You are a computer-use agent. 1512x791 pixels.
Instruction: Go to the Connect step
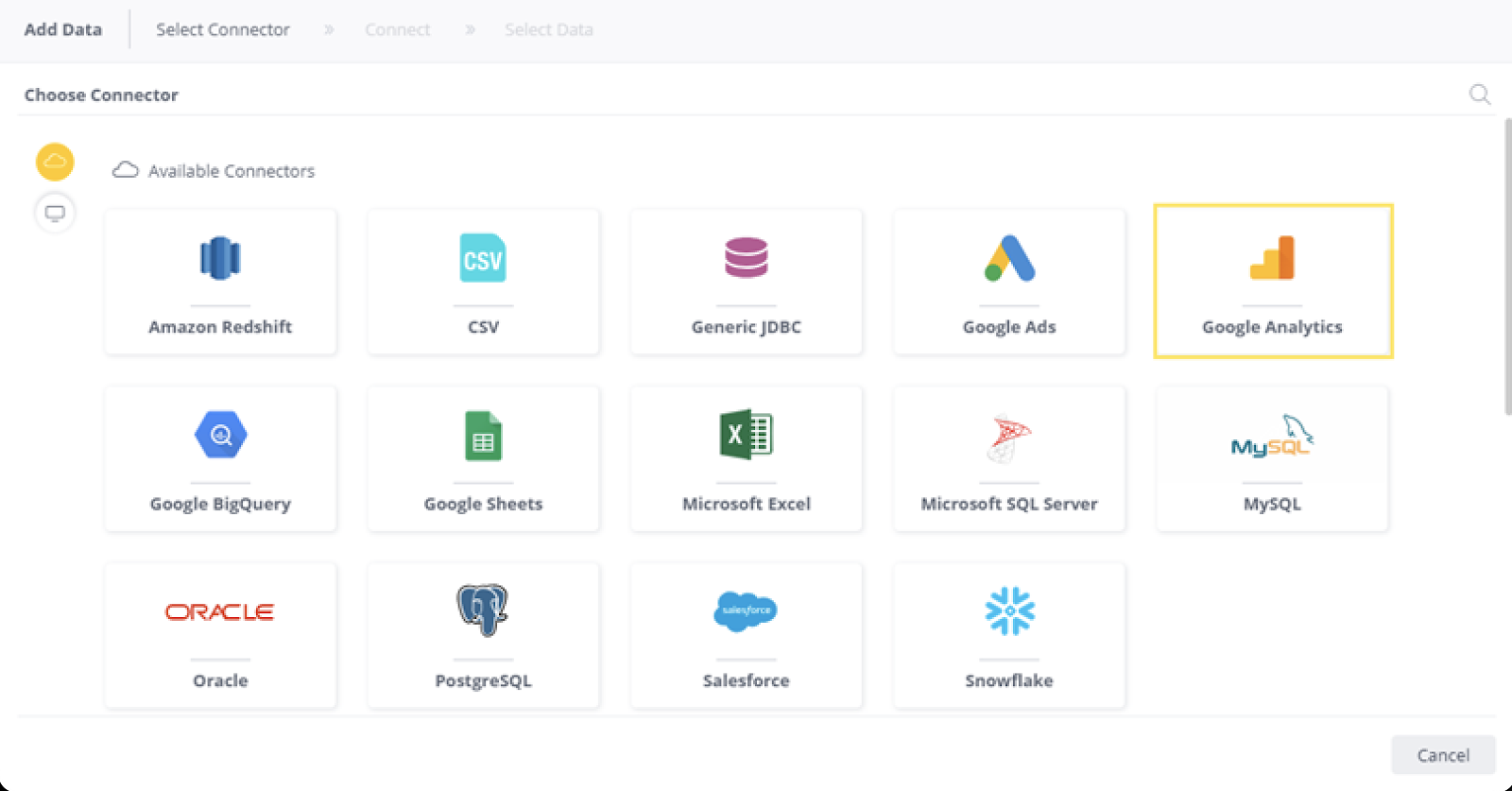[x=398, y=29]
